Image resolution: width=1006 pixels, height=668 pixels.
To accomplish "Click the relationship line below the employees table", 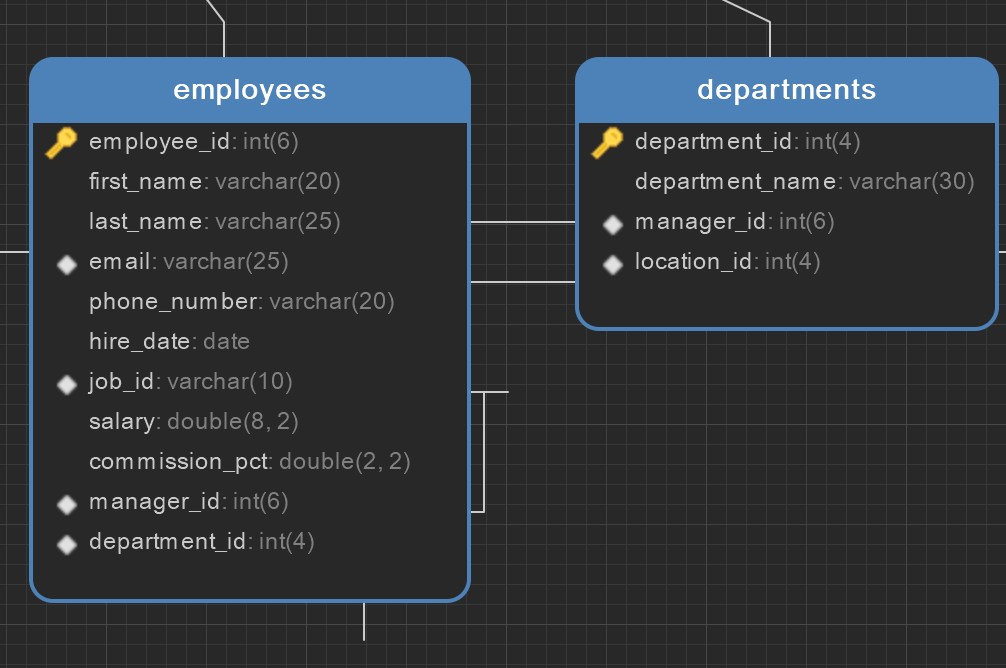I will pos(364,622).
